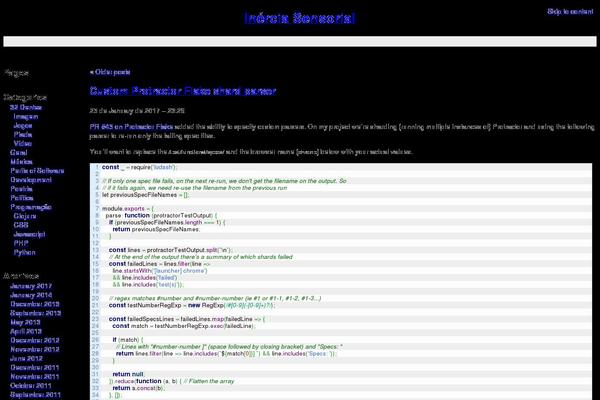Click code line 1 requiring lodash
Screen dimensions: 600x400
139,167
